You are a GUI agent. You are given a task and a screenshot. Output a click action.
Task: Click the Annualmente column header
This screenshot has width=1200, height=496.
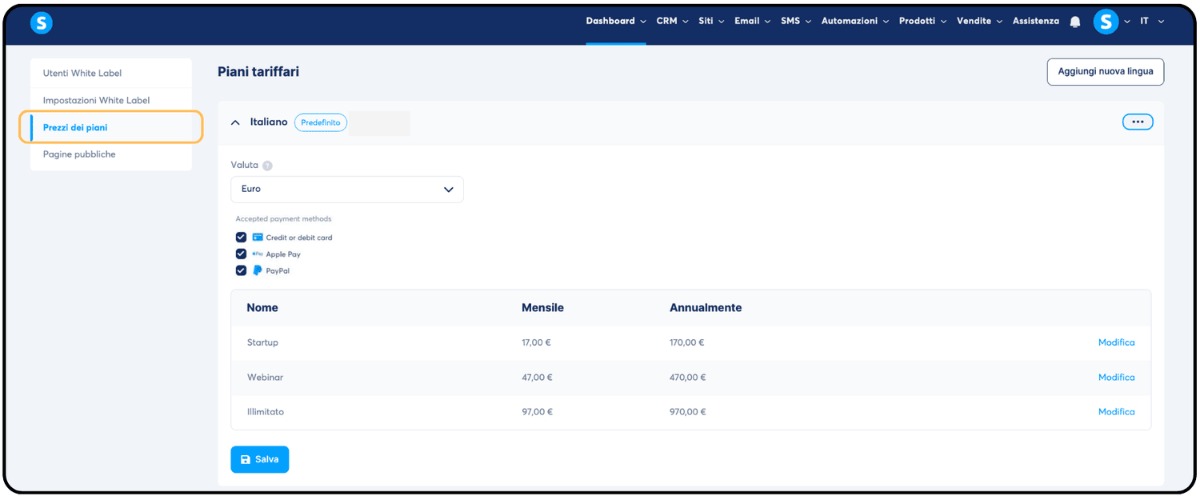click(706, 308)
